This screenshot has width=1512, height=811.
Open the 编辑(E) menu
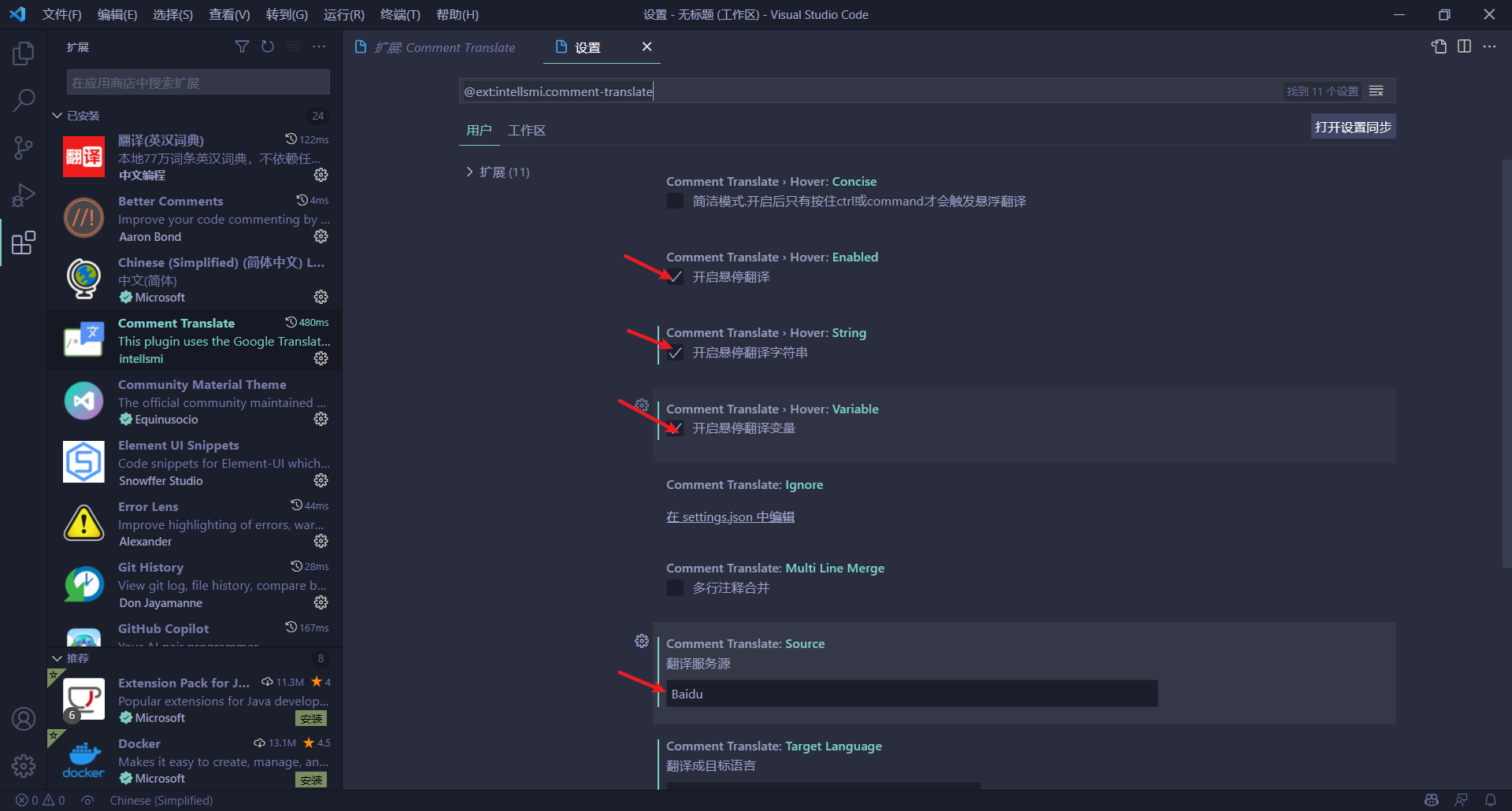coord(117,14)
